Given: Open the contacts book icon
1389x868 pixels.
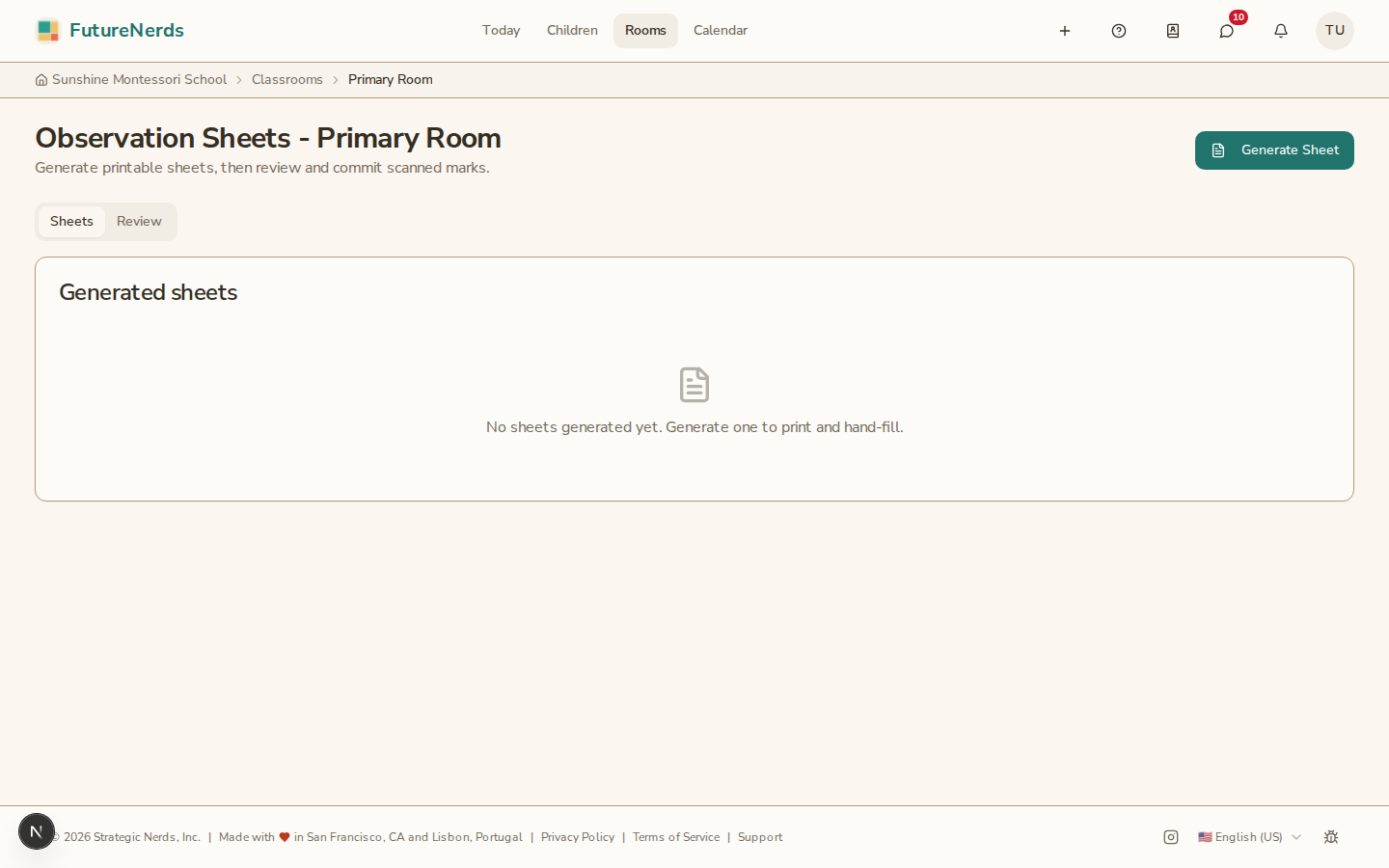Looking at the screenshot, I should tap(1173, 31).
